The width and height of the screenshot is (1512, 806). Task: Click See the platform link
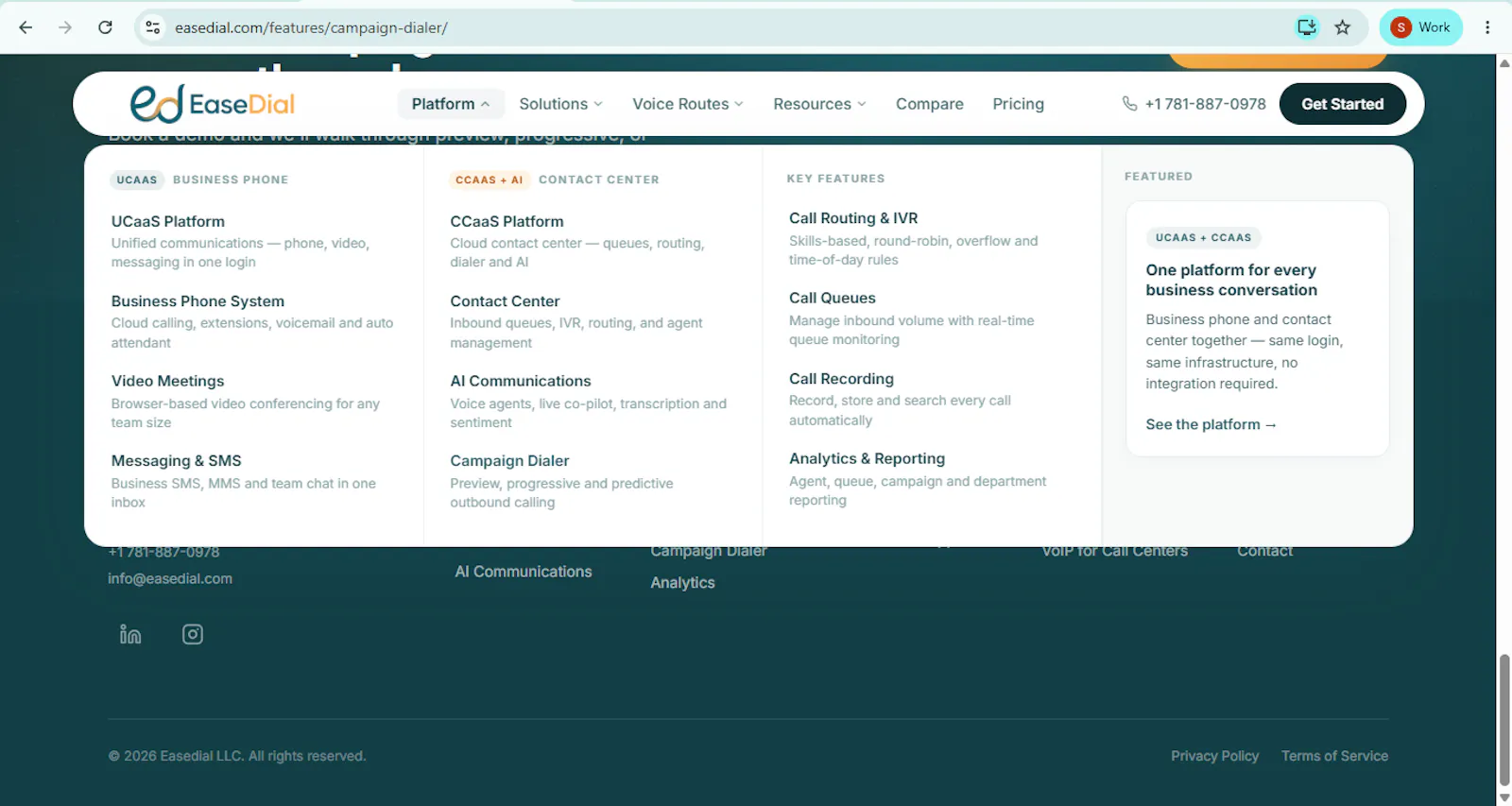tap(1211, 424)
